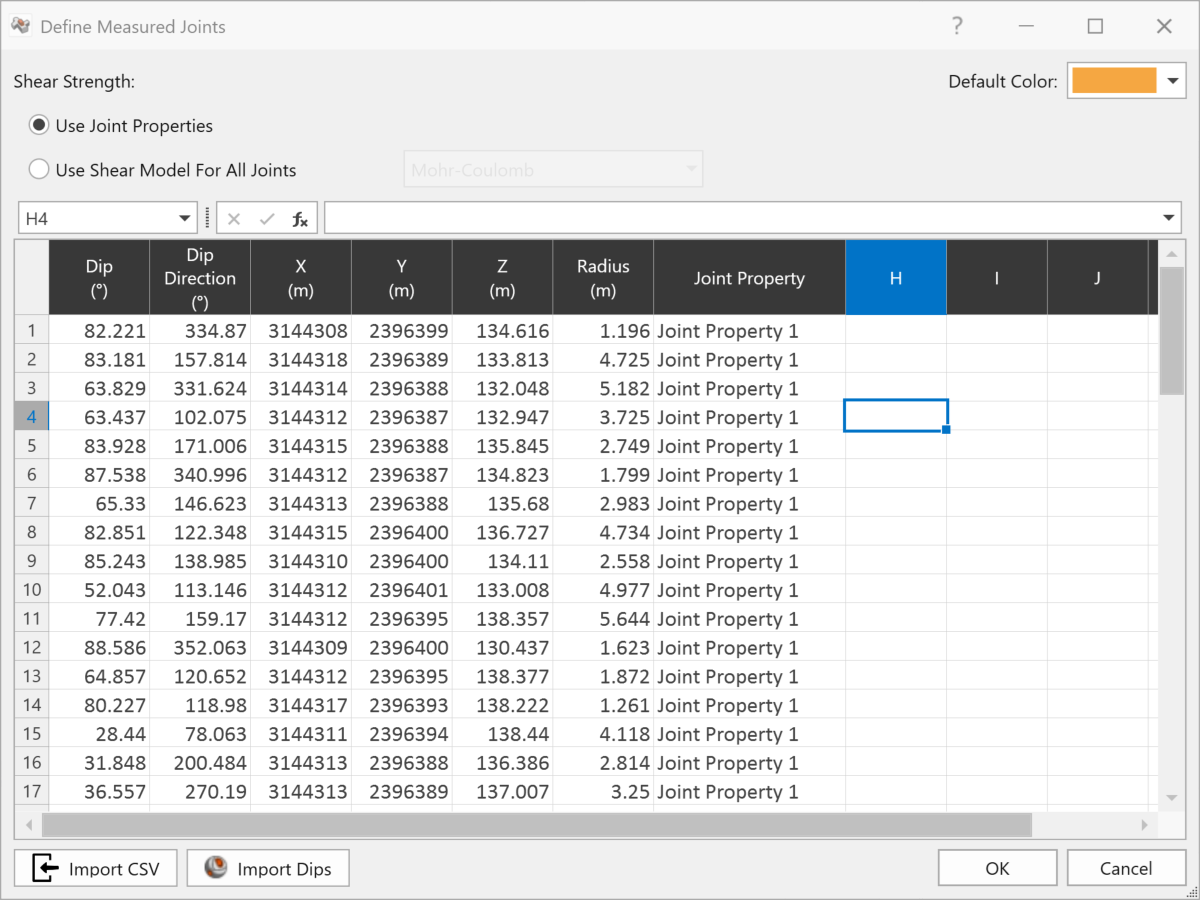
Task: Click Radius cell 5.182
Action: coord(603,389)
